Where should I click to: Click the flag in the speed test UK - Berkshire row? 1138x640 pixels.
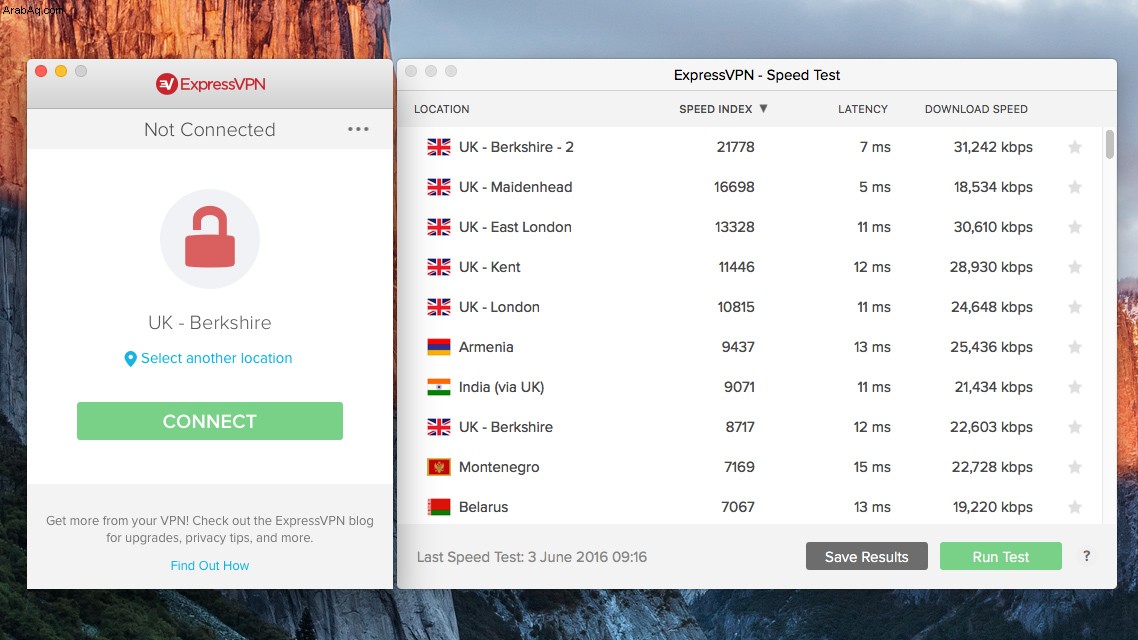pyautogui.click(x=438, y=427)
